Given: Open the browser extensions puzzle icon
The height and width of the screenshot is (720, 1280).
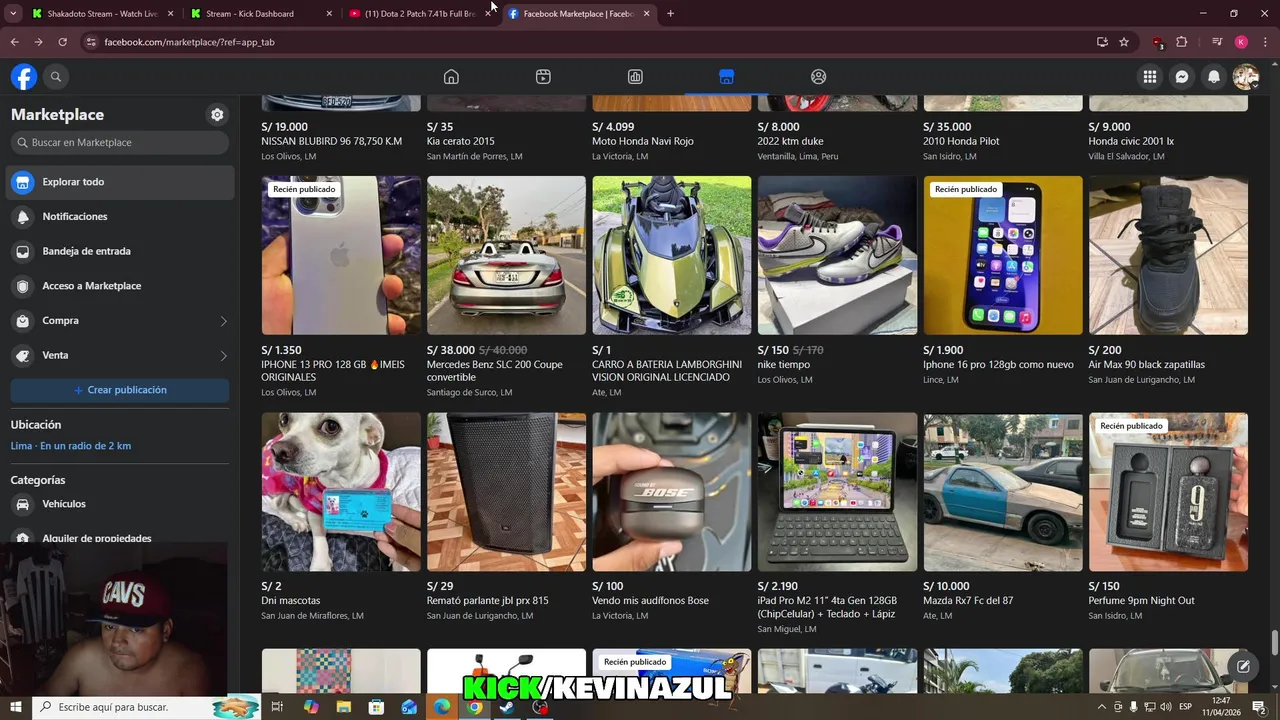Looking at the screenshot, I should (1181, 42).
